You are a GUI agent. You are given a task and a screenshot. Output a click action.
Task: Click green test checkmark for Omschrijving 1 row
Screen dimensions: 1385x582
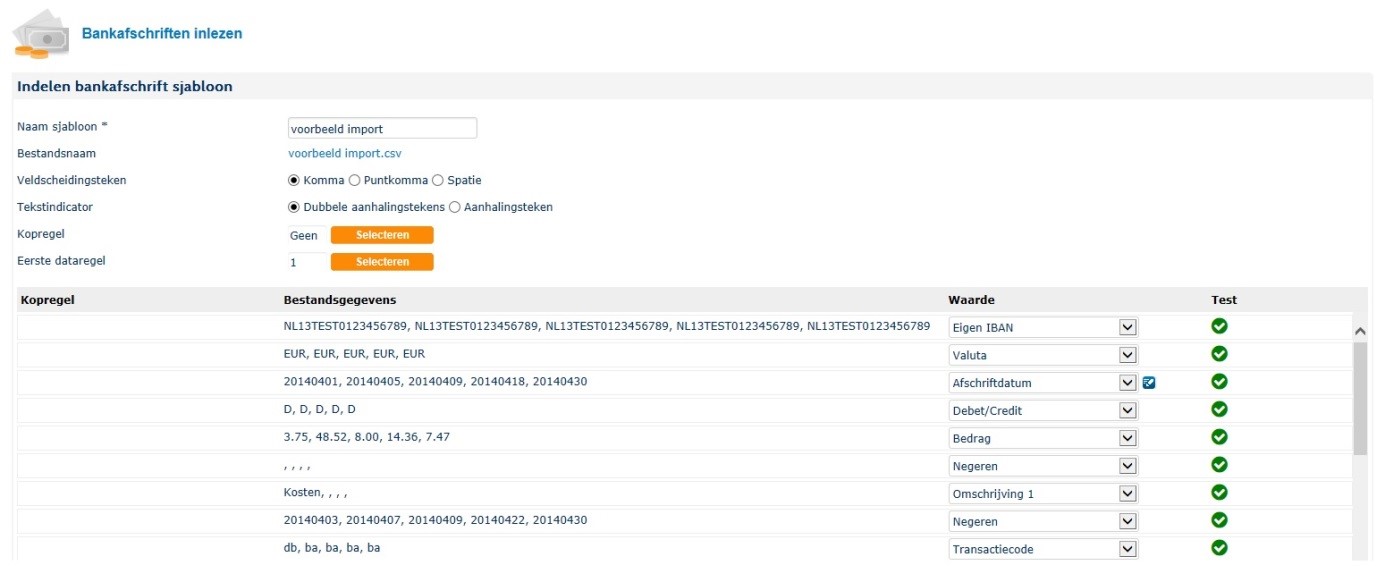[x=1219, y=492]
